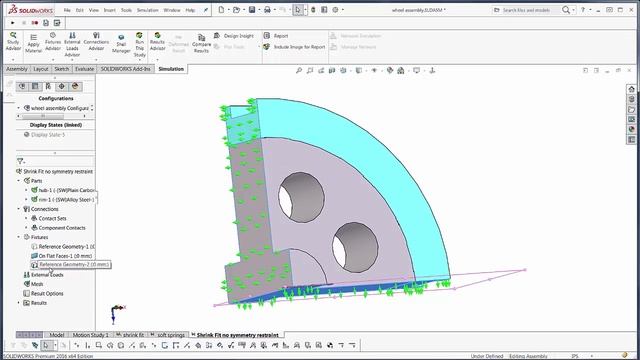Open the Tools menu

click(126, 10)
